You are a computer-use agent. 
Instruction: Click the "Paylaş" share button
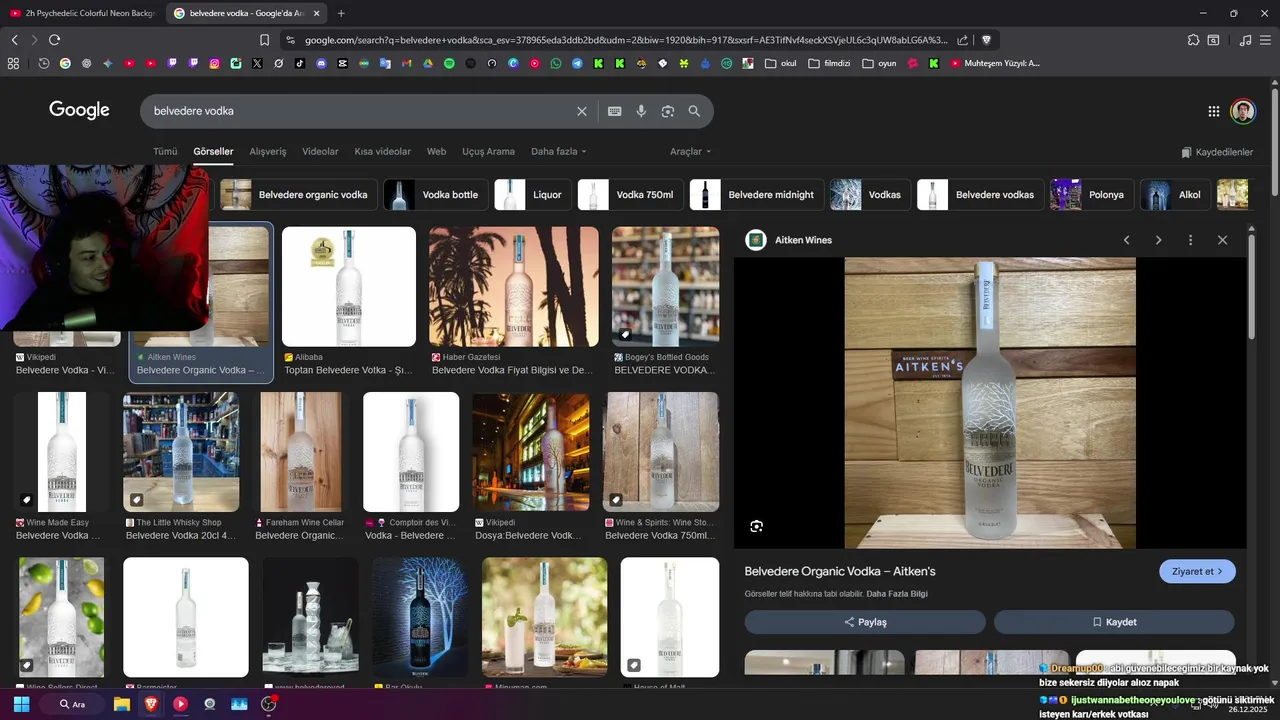(865, 622)
